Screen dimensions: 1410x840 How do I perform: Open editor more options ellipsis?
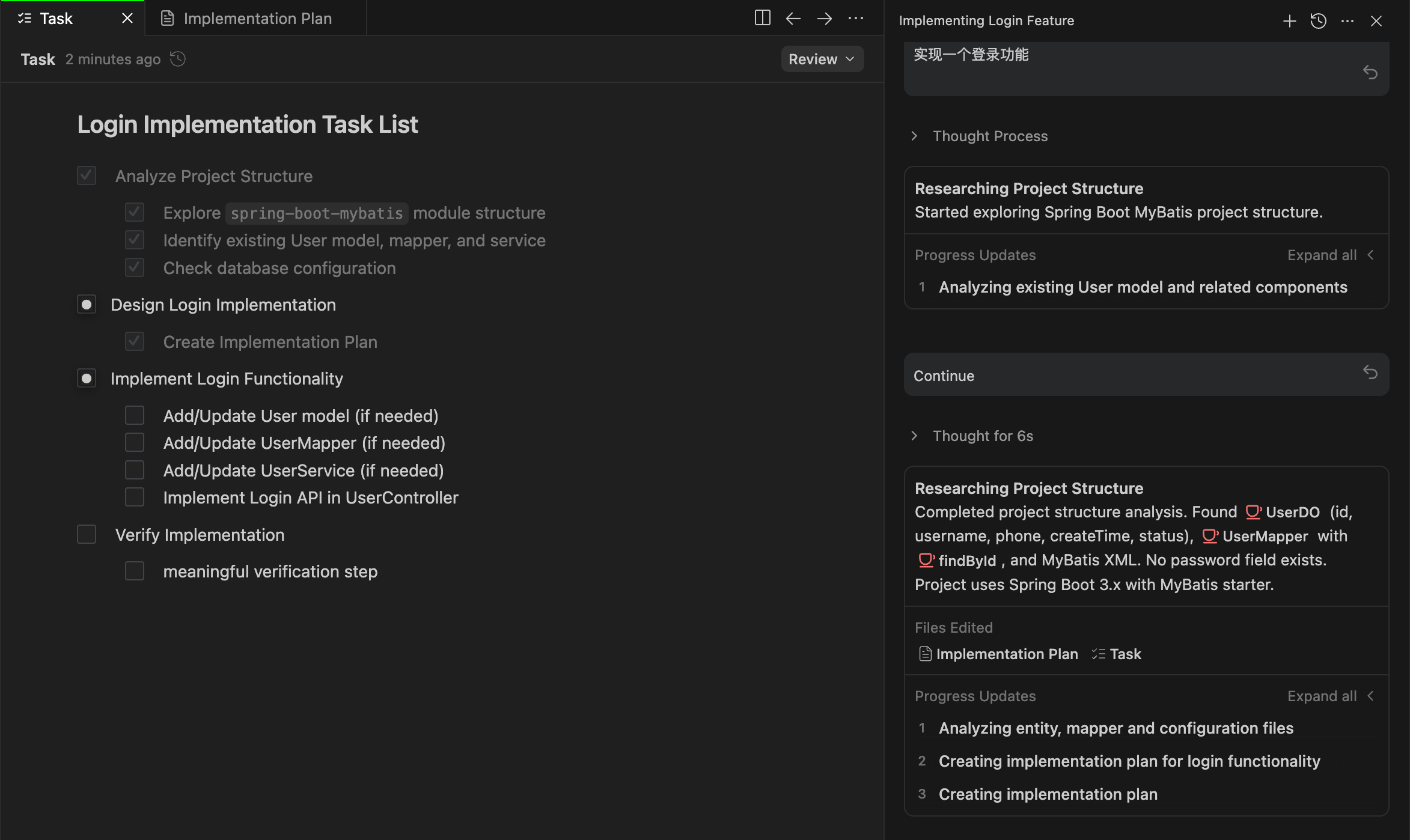coord(855,19)
